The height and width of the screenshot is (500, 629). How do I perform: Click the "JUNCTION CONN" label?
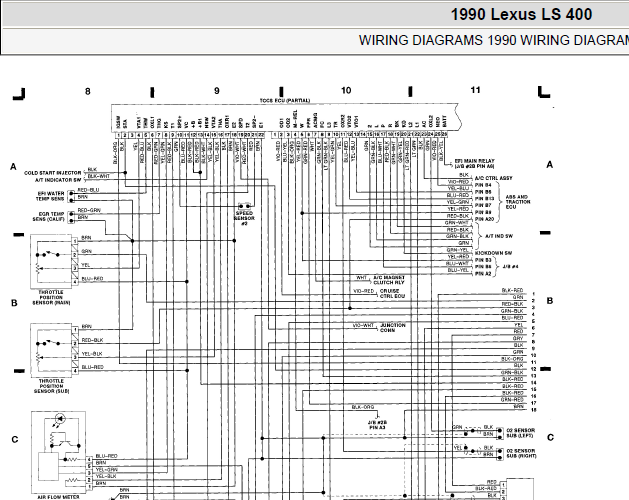pyautogui.click(x=393, y=327)
